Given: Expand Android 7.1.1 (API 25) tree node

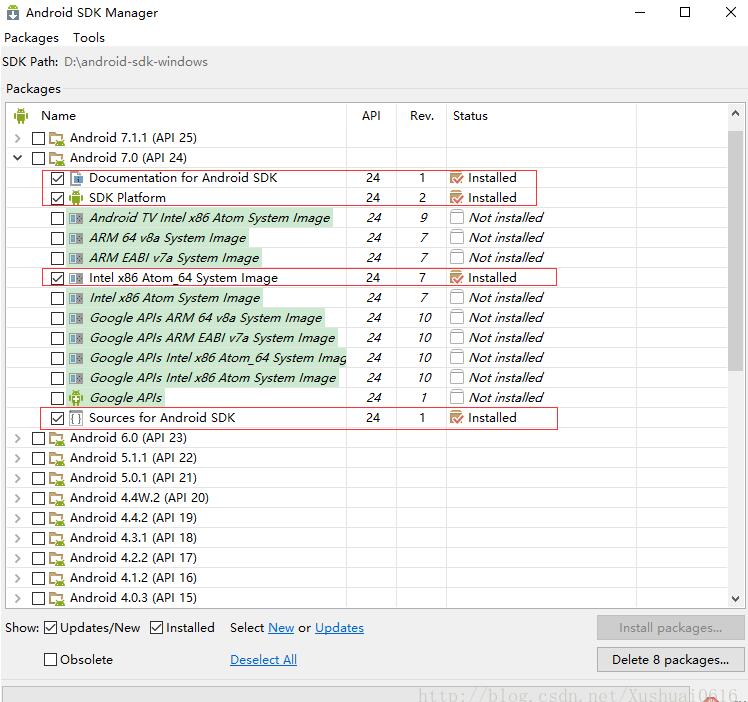Looking at the screenshot, I should (18, 138).
